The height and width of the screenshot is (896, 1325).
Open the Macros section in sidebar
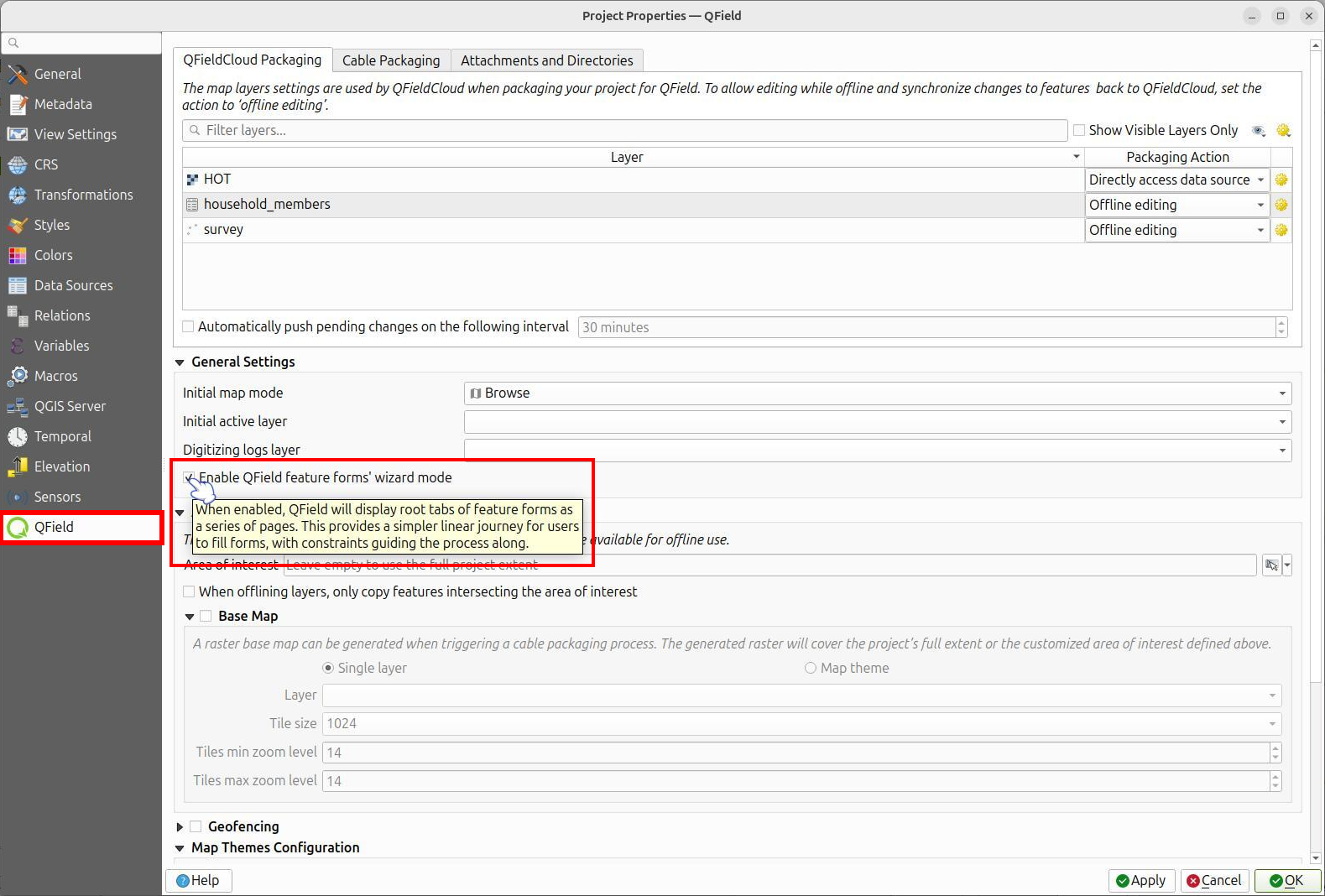pyautogui.click(x=55, y=376)
